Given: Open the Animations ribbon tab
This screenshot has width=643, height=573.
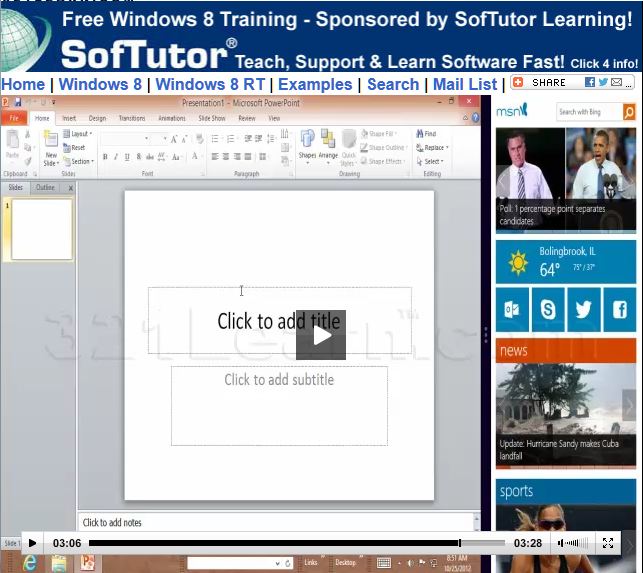Looking at the screenshot, I should [x=172, y=118].
